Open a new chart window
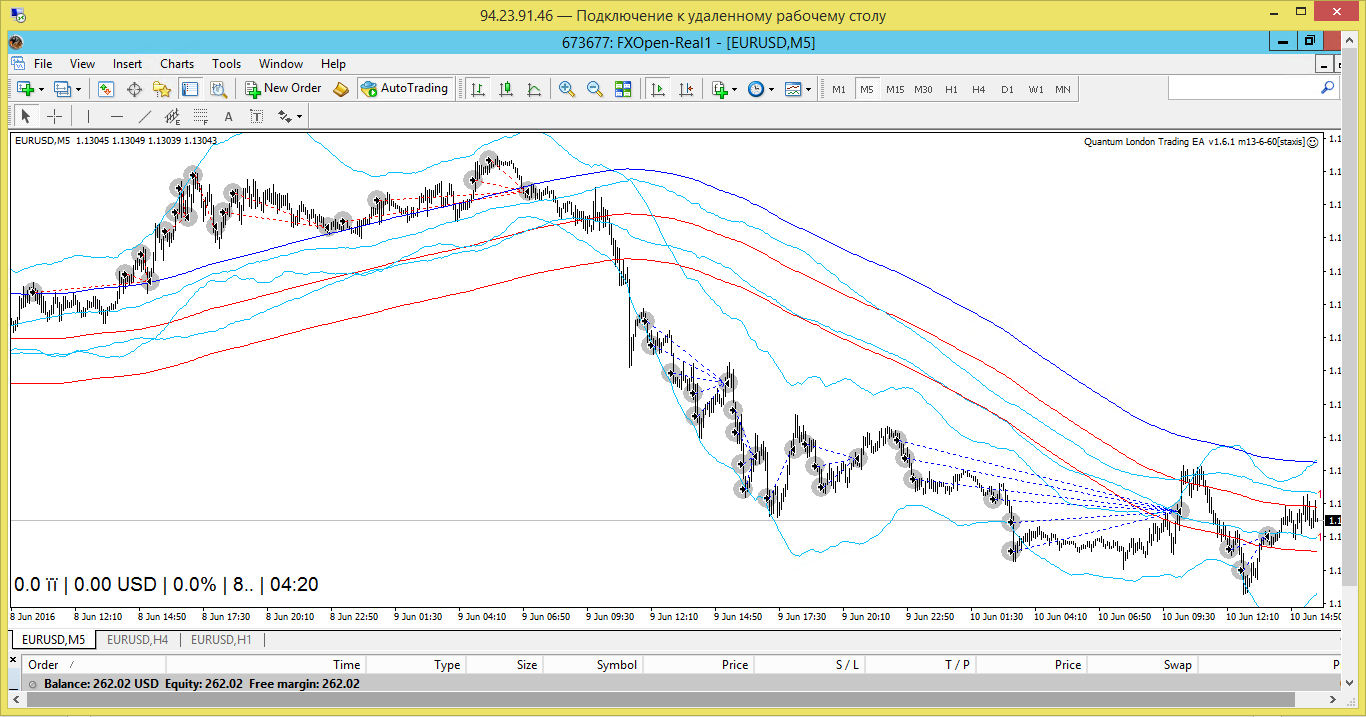This screenshot has height=717, width=1366. tap(25, 89)
